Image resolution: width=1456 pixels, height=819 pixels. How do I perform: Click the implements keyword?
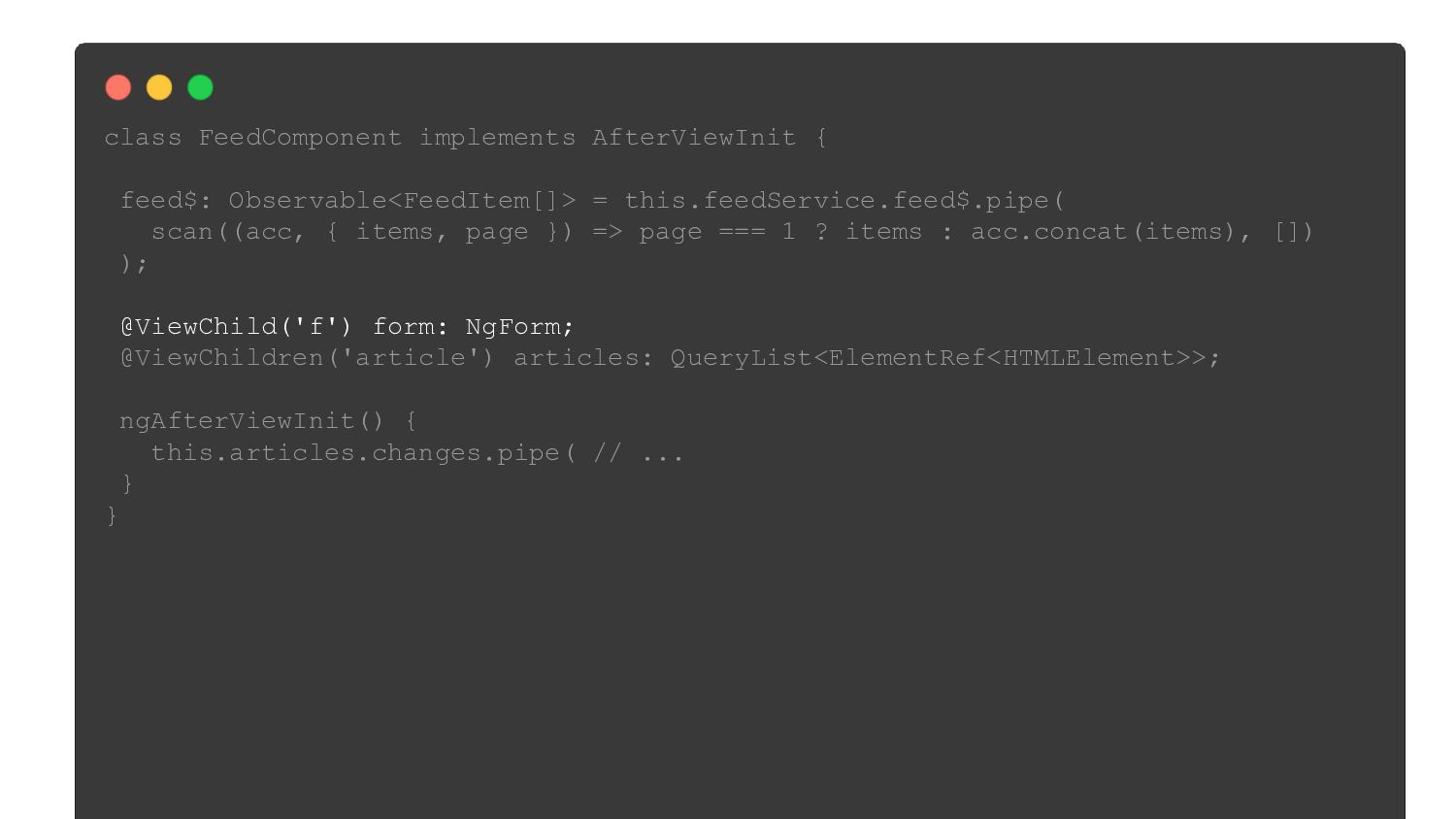[x=497, y=138]
